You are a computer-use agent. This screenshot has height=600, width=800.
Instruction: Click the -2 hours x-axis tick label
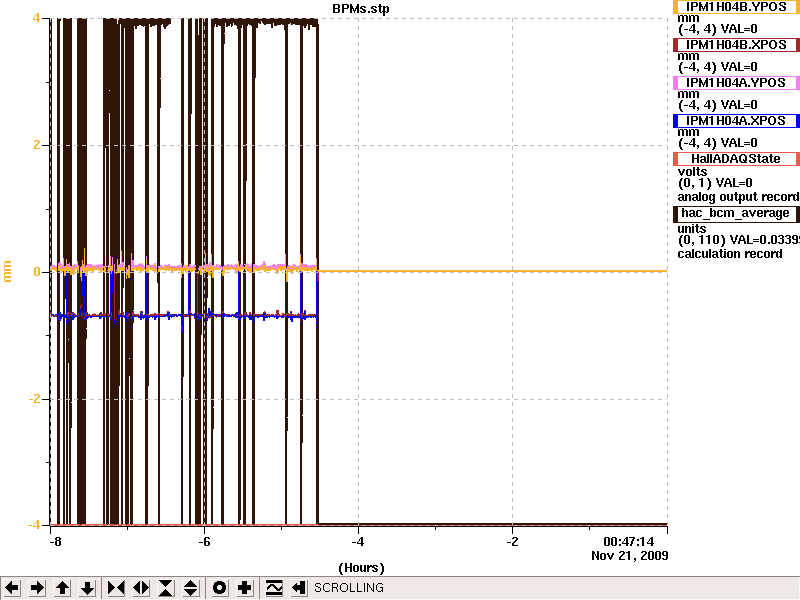point(512,542)
